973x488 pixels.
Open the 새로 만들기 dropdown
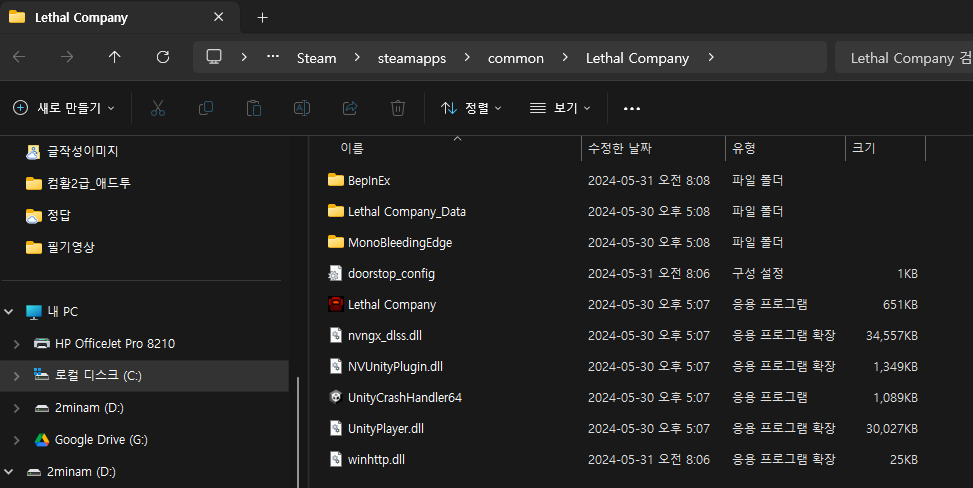pos(64,108)
